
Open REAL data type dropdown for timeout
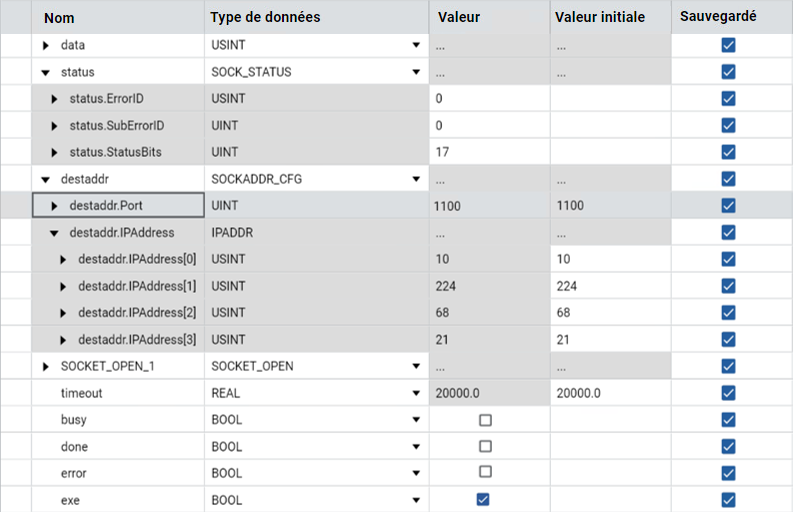(x=416, y=393)
